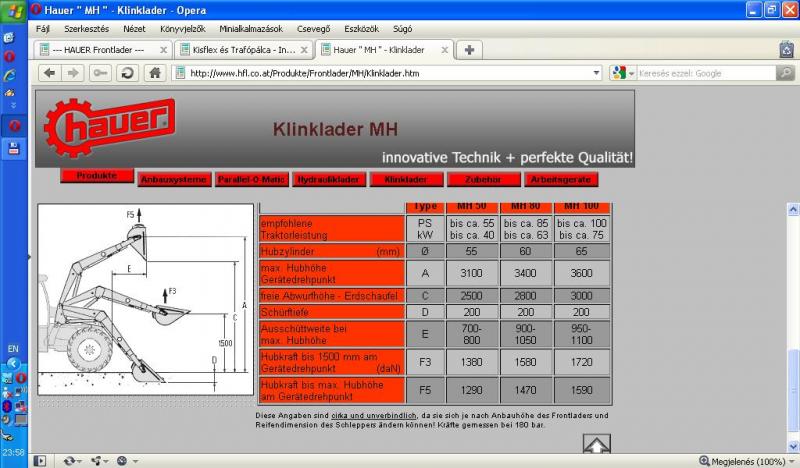This screenshot has height=468, width=800.
Task: Open the closed tabs trash icon
Action: (787, 50)
